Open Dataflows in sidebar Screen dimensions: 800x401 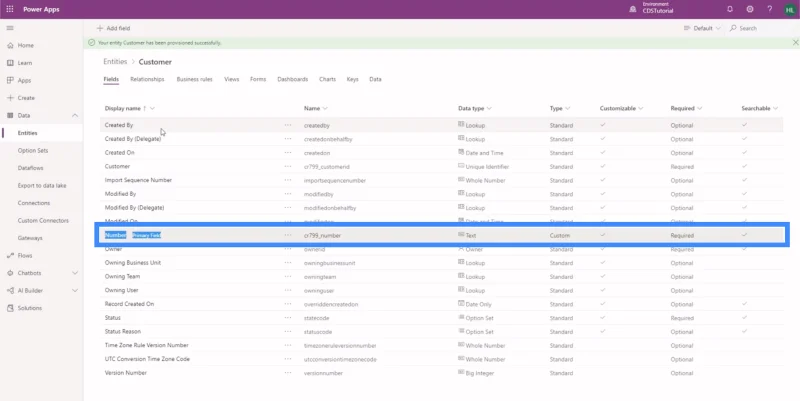pos(31,168)
